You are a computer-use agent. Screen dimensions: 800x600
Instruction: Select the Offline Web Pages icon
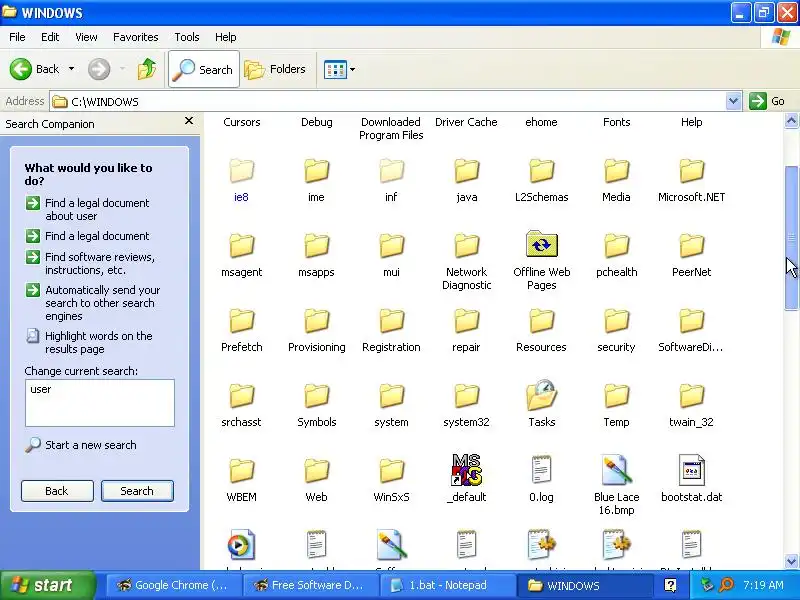tap(541, 244)
